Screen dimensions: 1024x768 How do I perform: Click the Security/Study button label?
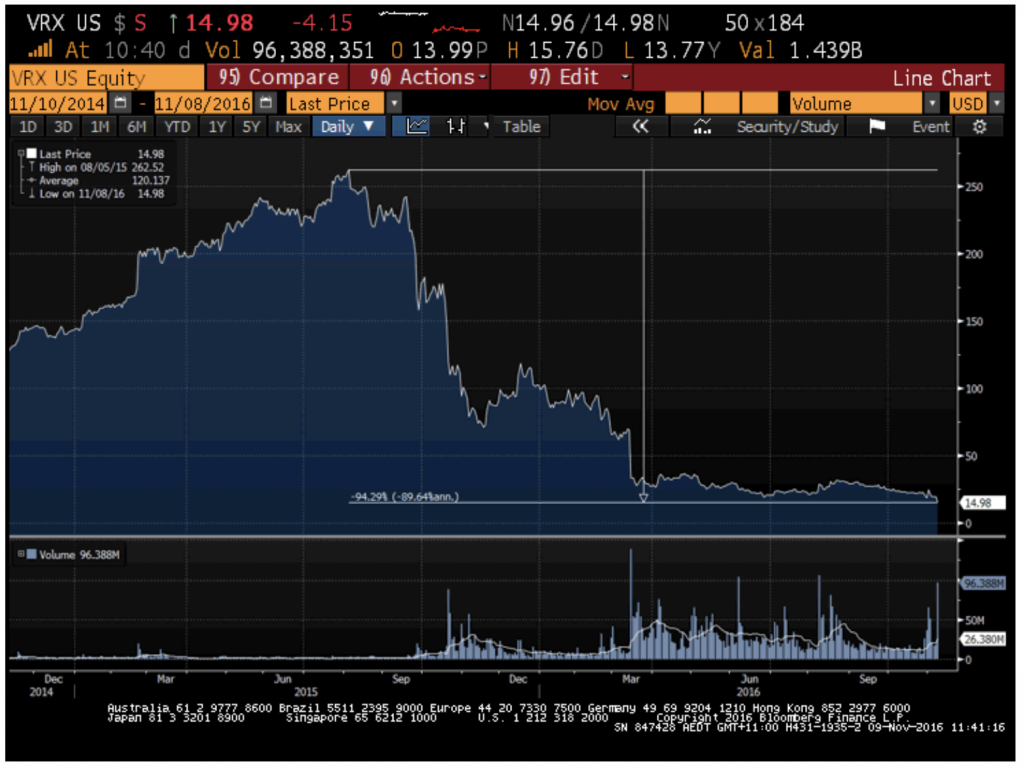click(787, 126)
